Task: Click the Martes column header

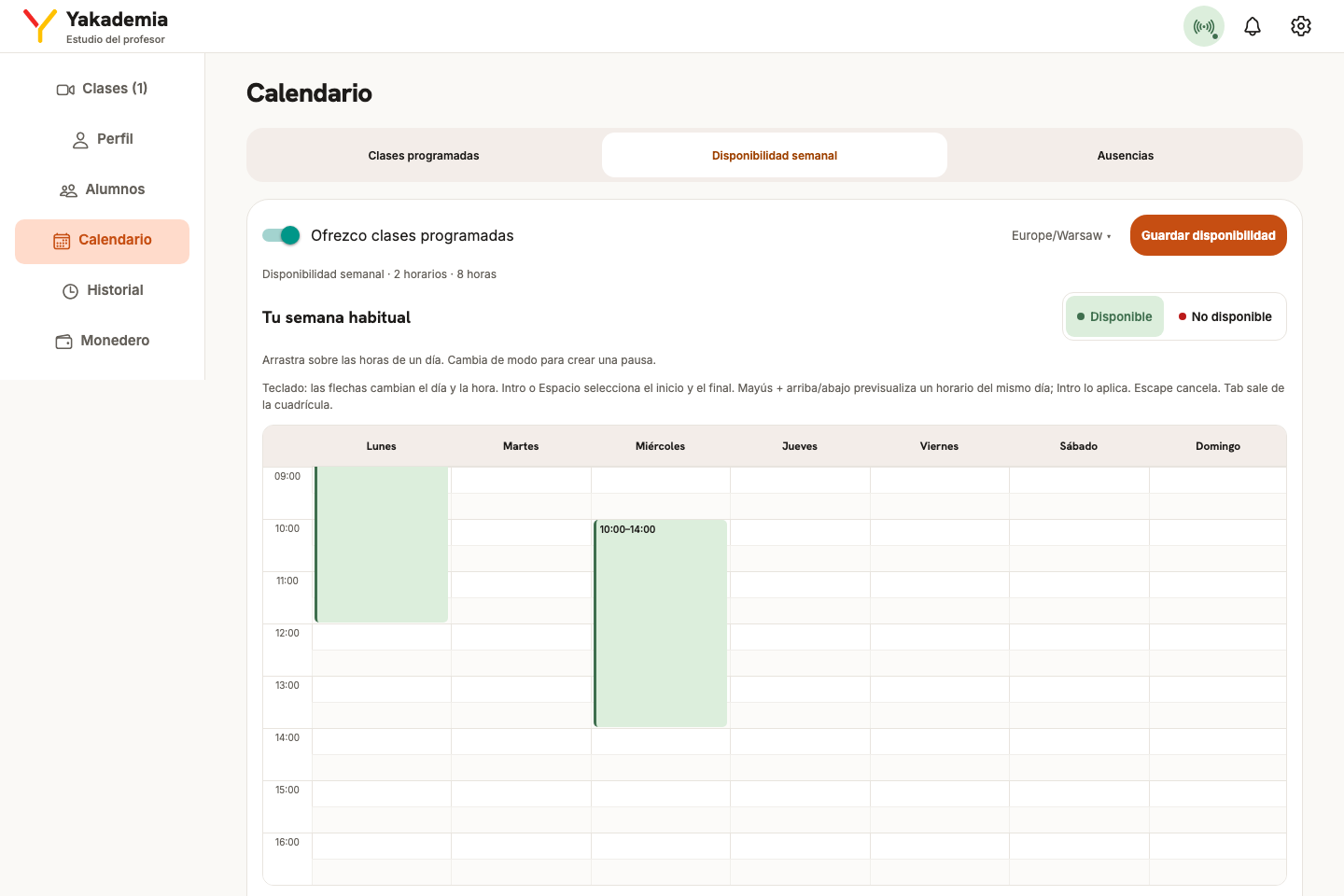Action: pos(521,446)
